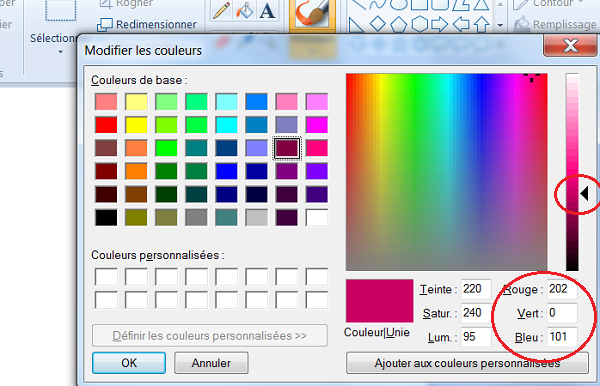Click the Couleur|Unie preview box
The width and height of the screenshot is (600, 386).
pos(379,301)
